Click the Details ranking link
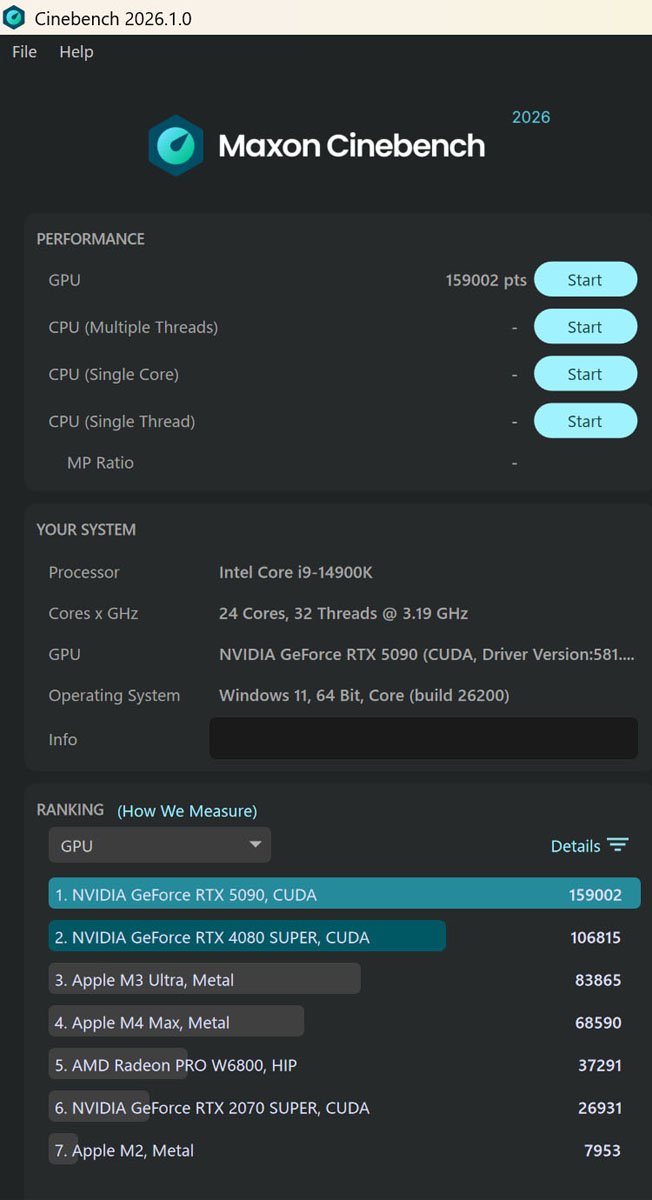The image size is (652, 1200). click(x=575, y=846)
